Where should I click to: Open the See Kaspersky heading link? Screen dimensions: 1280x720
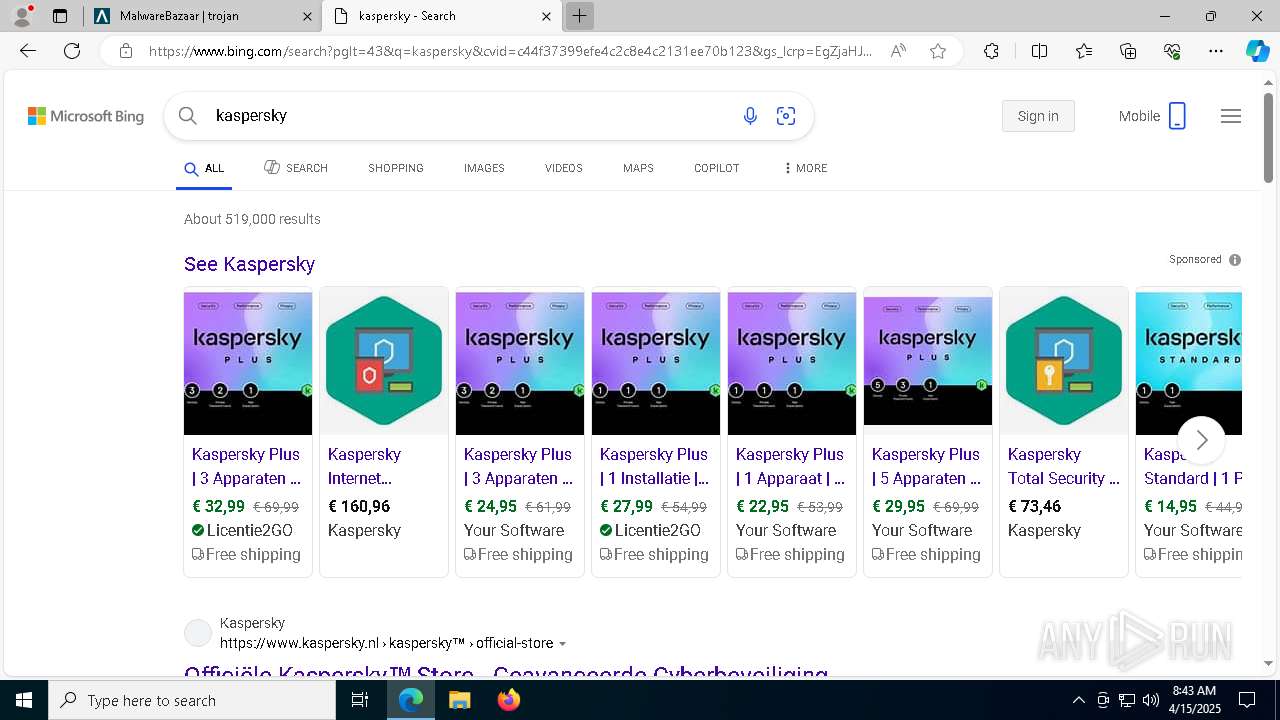pos(249,264)
